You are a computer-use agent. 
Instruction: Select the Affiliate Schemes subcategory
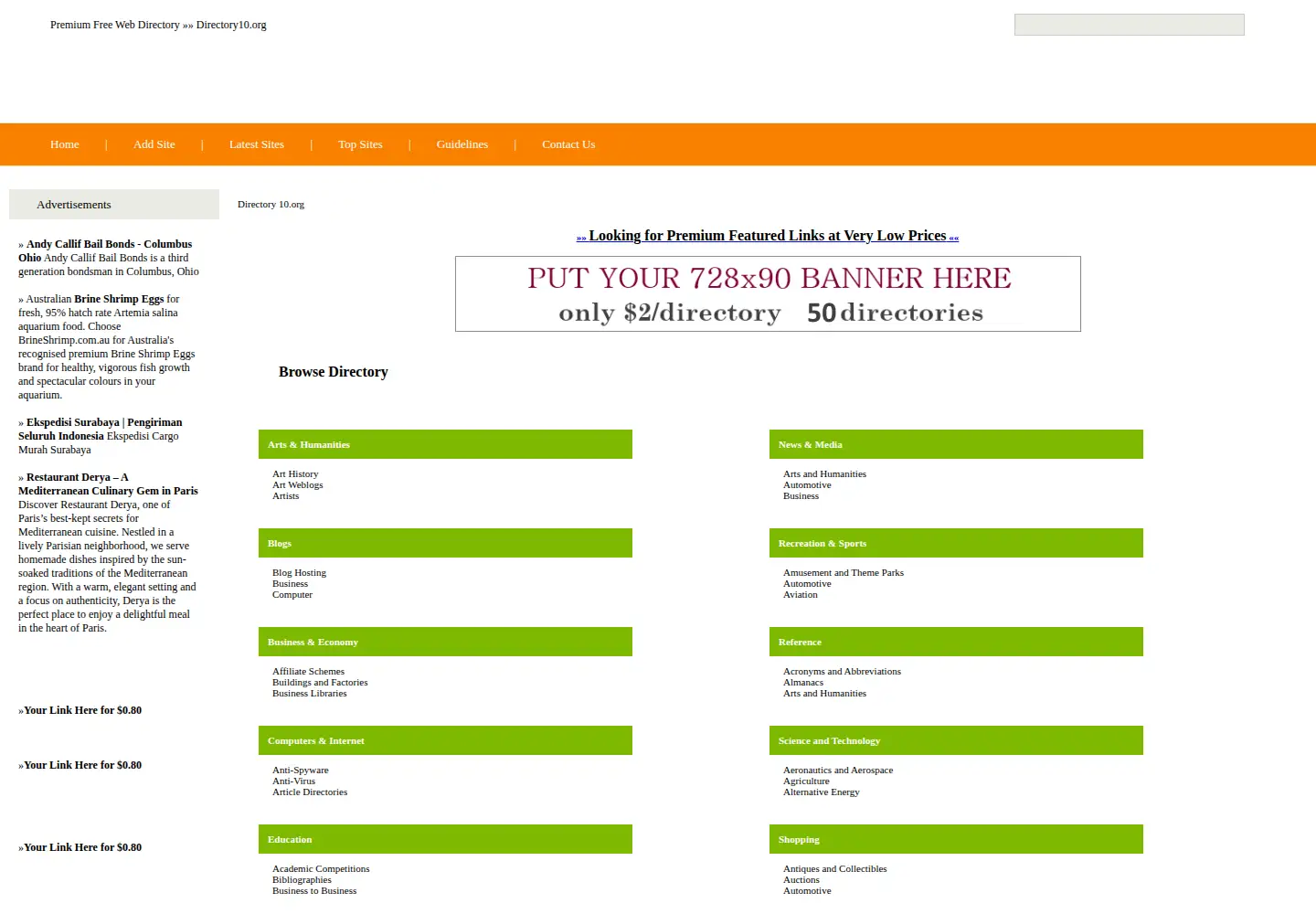308,672
